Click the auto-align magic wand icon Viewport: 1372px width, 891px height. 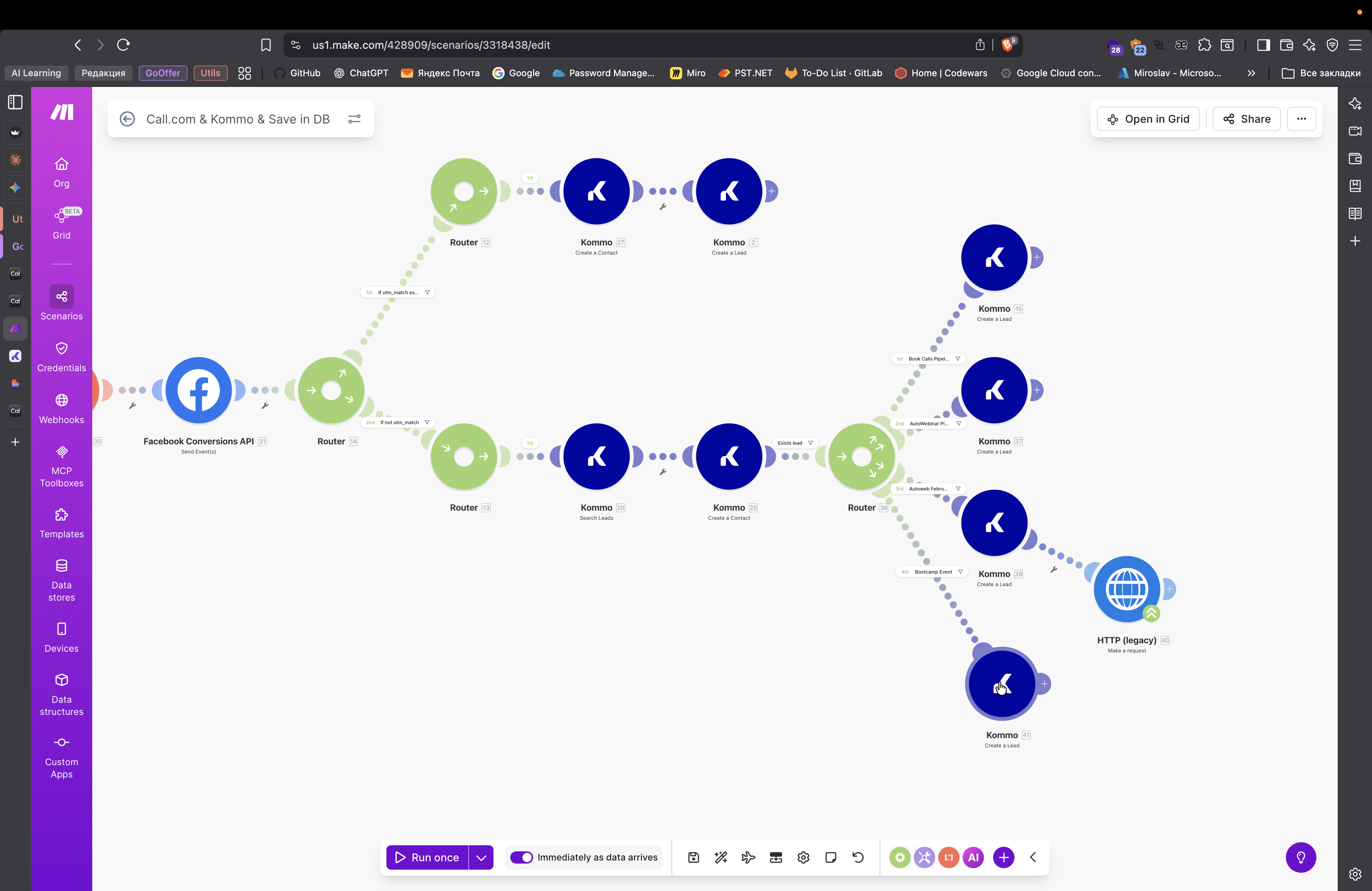tap(721, 857)
